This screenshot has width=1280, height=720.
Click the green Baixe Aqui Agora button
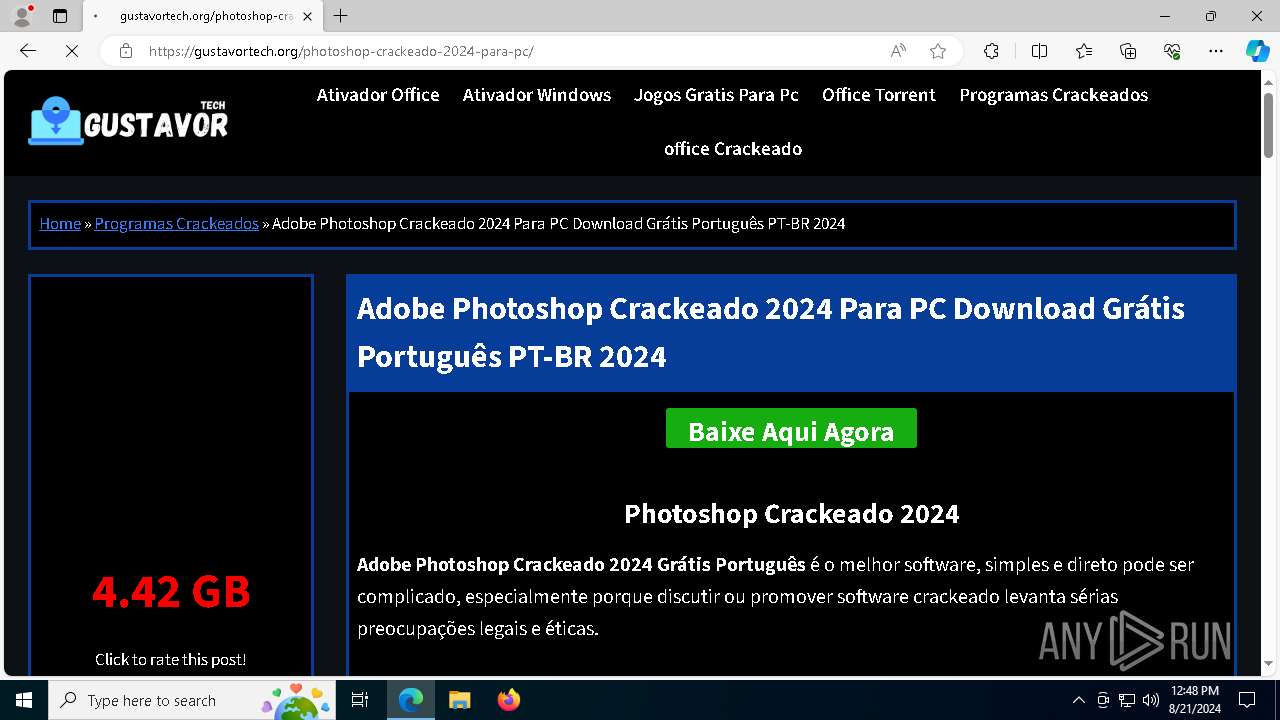pyautogui.click(x=791, y=430)
